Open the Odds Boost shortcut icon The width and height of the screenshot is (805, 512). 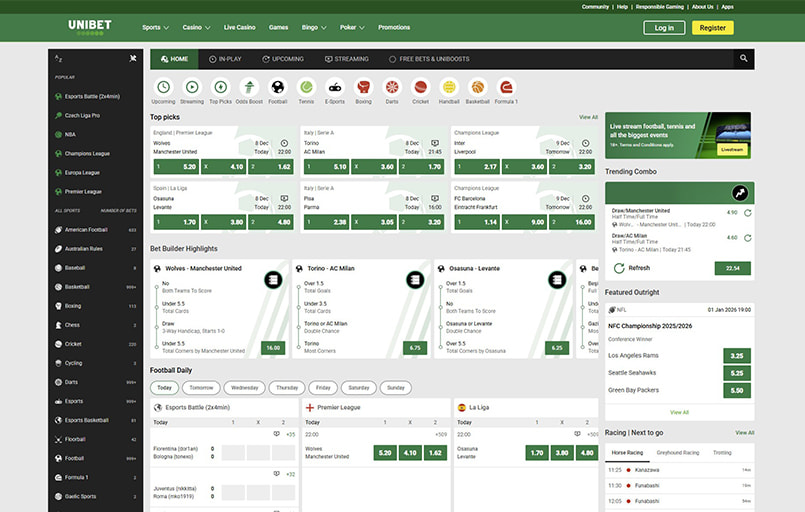coord(249,88)
